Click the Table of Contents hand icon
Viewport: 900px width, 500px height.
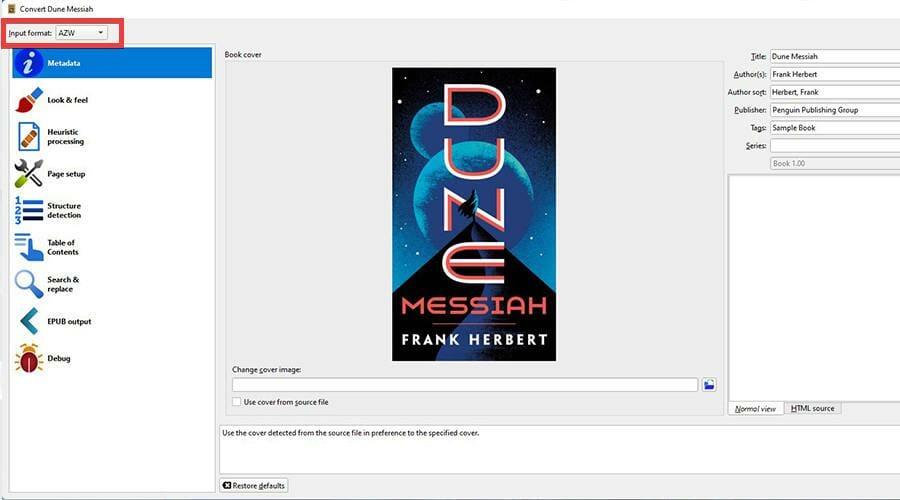tap(29, 247)
